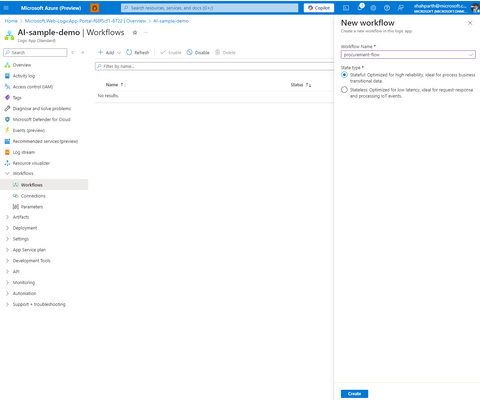Click the Disable workflow toolbar item
The height and width of the screenshot is (400, 480).
click(x=198, y=52)
